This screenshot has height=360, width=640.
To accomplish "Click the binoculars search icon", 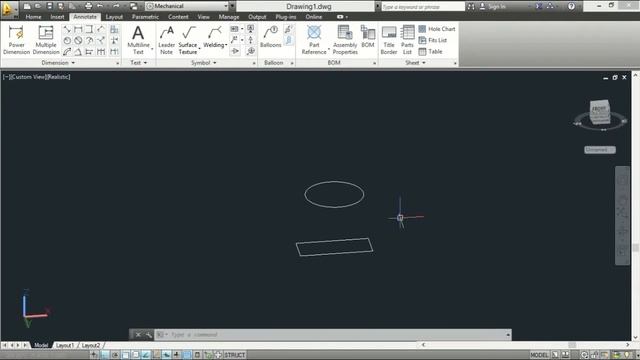I will coord(471,6).
